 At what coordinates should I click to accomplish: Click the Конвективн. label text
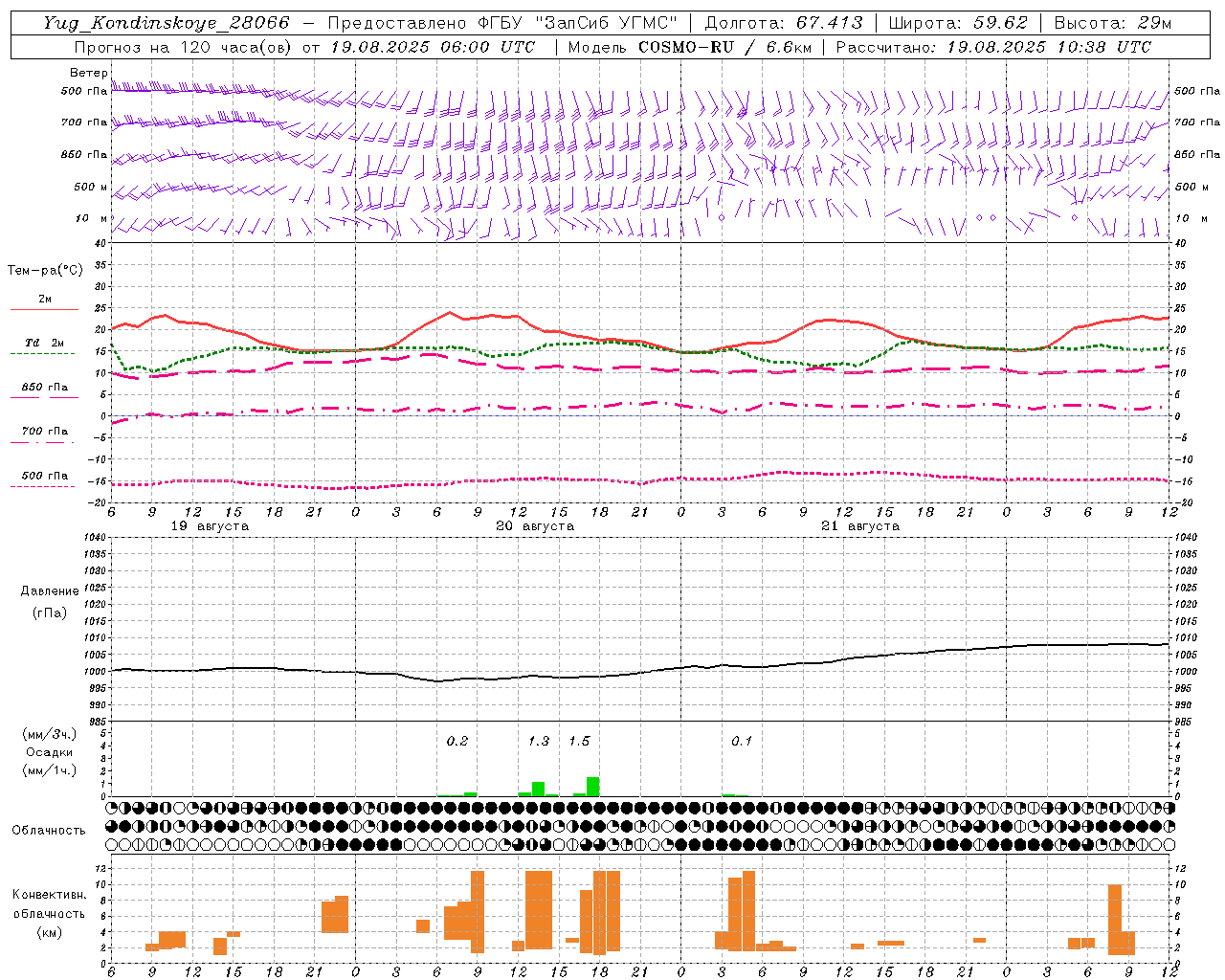click(50, 895)
